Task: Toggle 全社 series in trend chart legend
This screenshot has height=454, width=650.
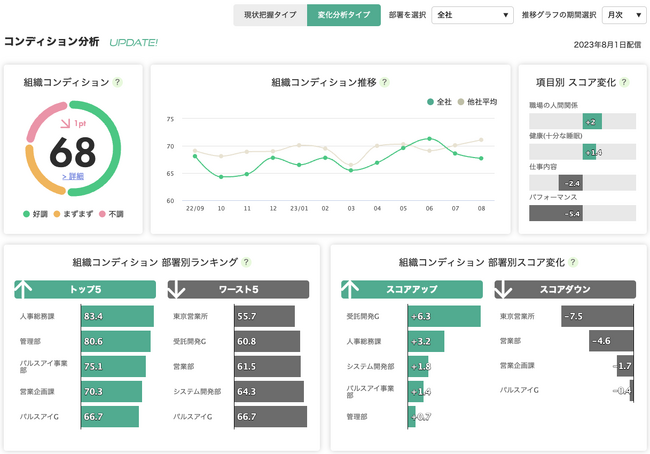Action: coord(438,102)
